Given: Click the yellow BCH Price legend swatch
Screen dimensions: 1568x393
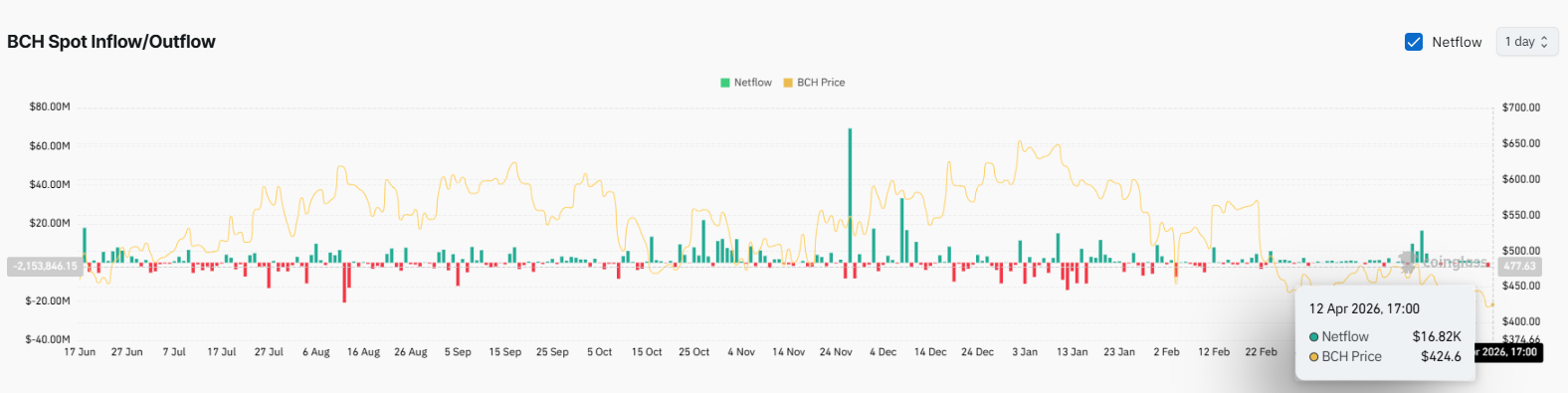Looking at the screenshot, I should click(x=788, y=83).
